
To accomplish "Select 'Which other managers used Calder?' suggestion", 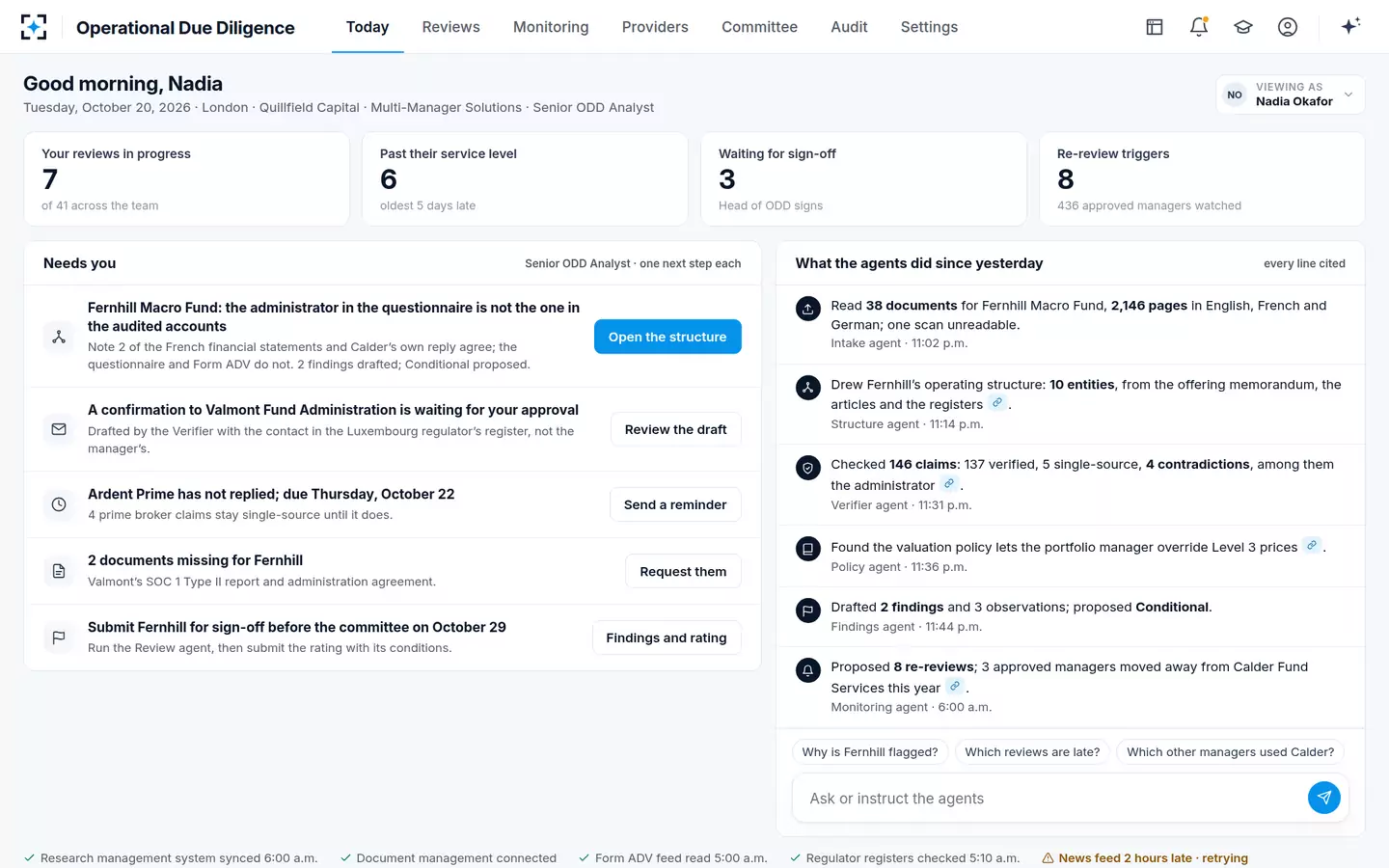I will pos(1231,752).
